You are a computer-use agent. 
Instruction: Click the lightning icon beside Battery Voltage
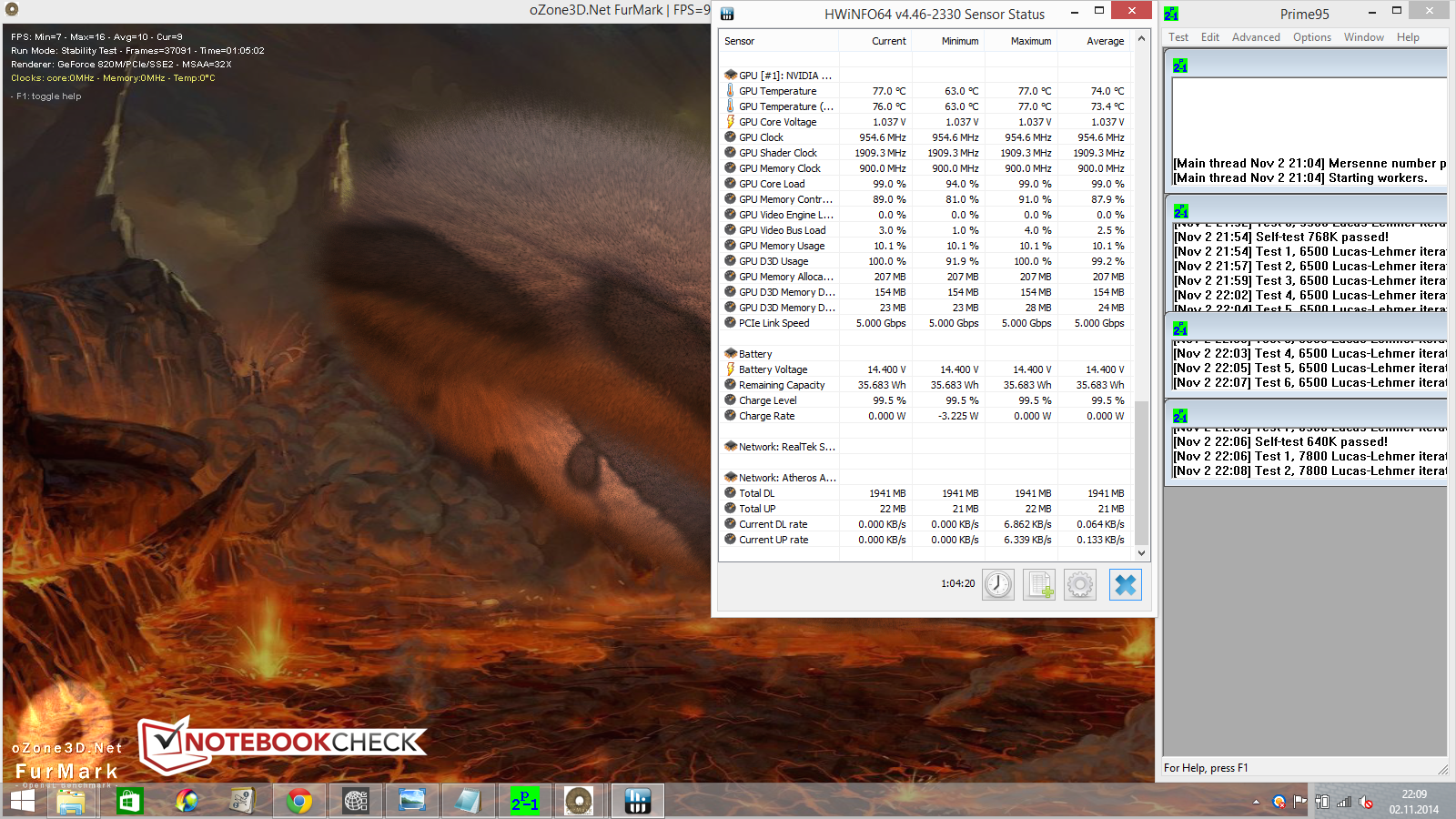[x=730, y=369]
